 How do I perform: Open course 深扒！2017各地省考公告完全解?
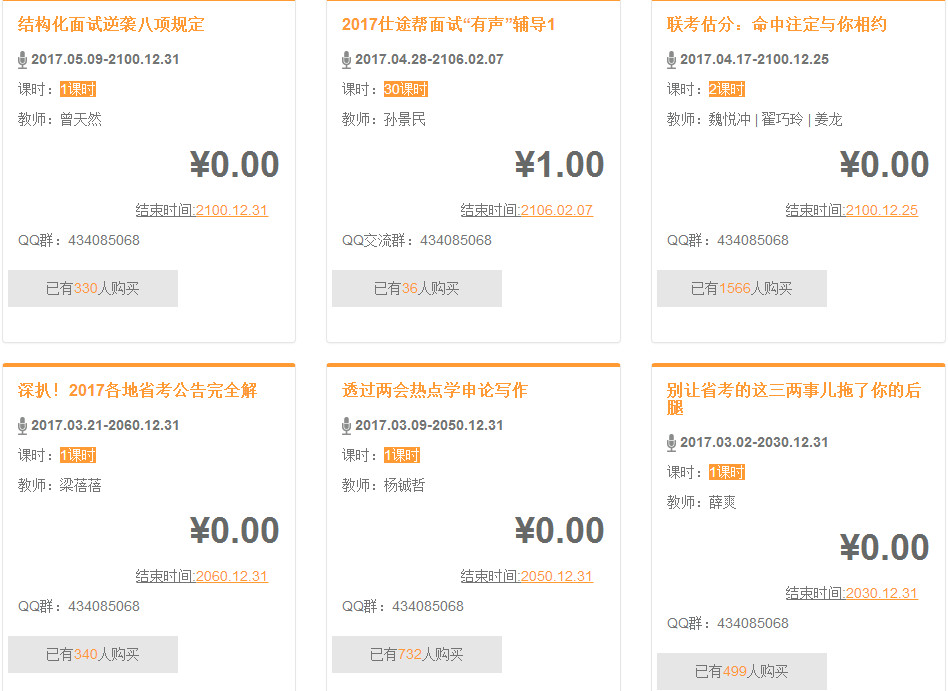pos(138,391)
